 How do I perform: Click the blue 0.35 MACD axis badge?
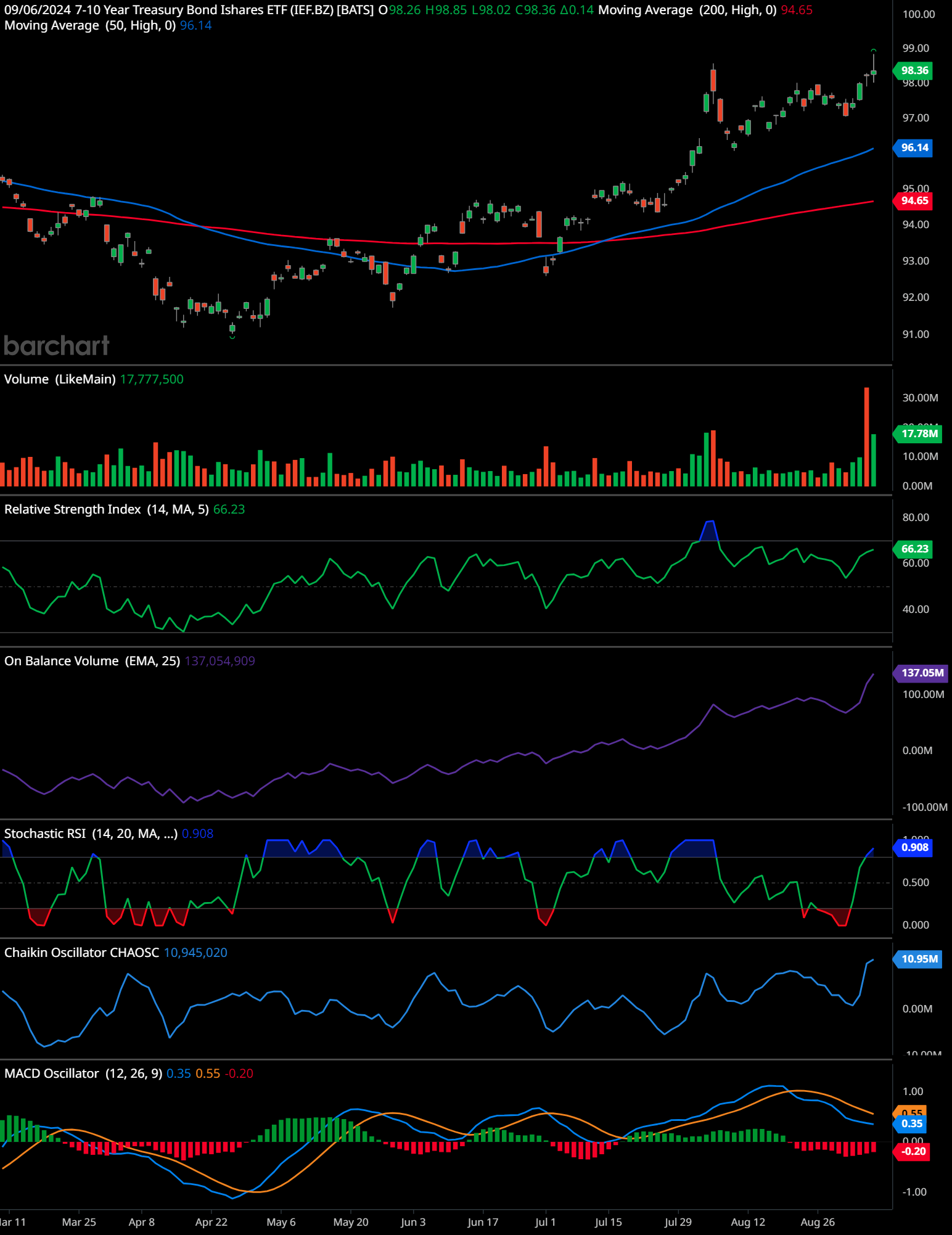[910, 1123]
